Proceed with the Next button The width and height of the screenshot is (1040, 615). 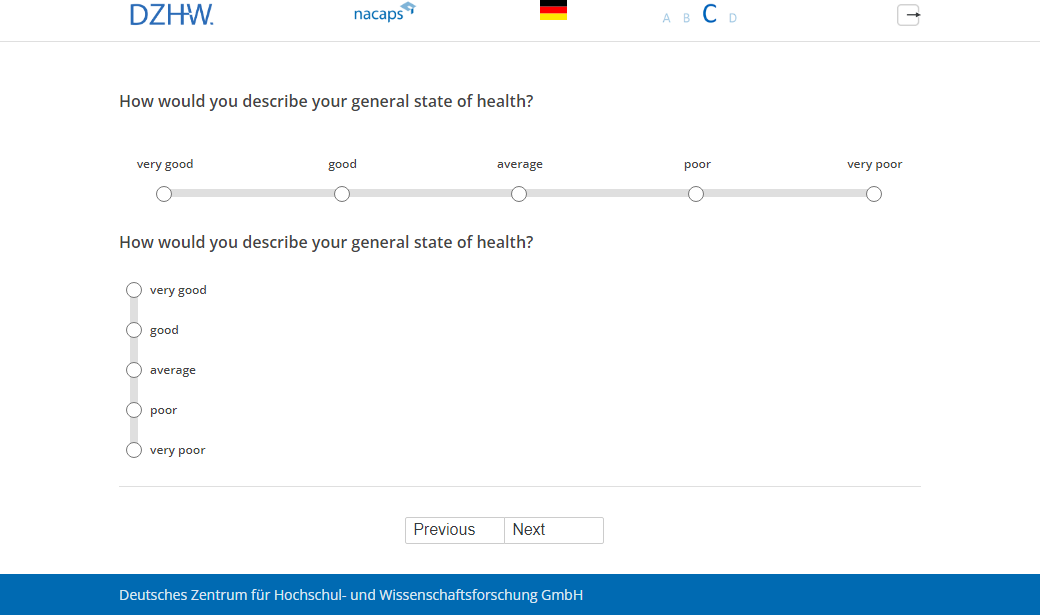tap(553, 530)
